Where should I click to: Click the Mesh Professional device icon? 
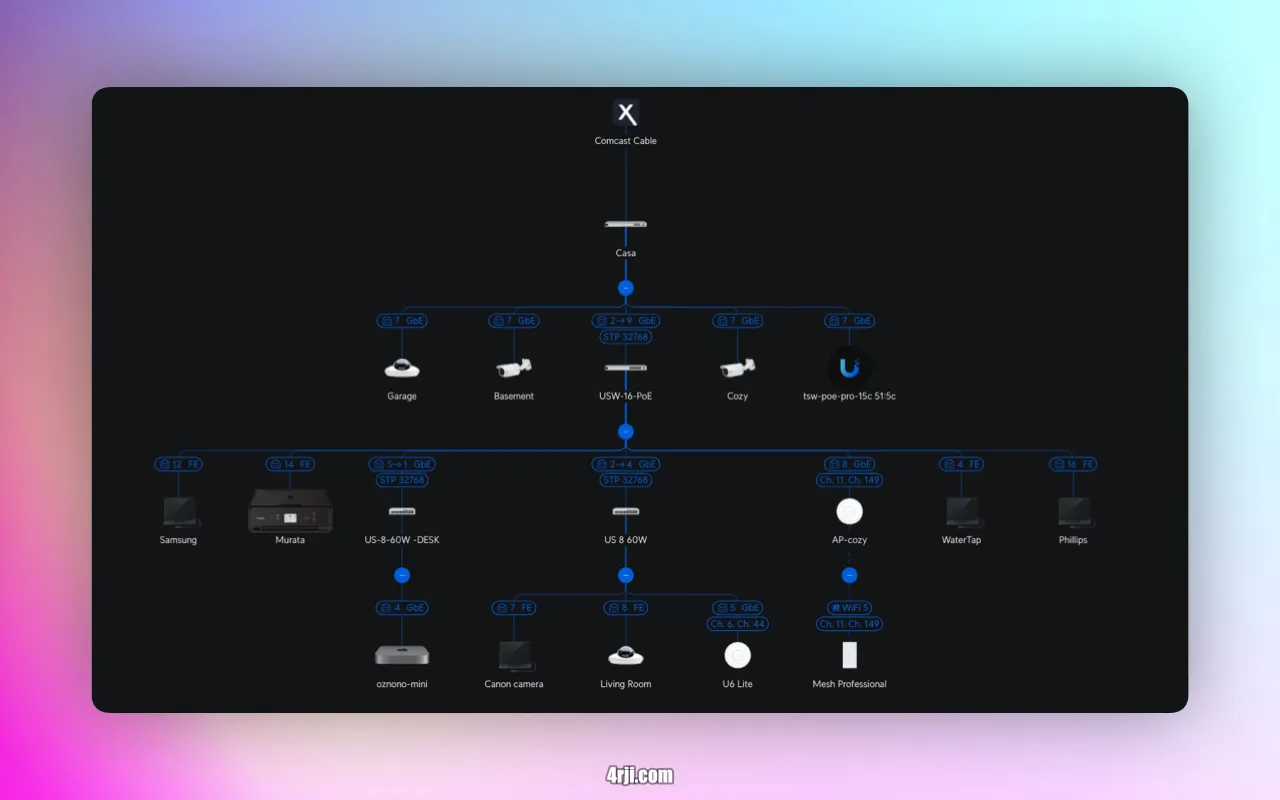pos(849,655)
